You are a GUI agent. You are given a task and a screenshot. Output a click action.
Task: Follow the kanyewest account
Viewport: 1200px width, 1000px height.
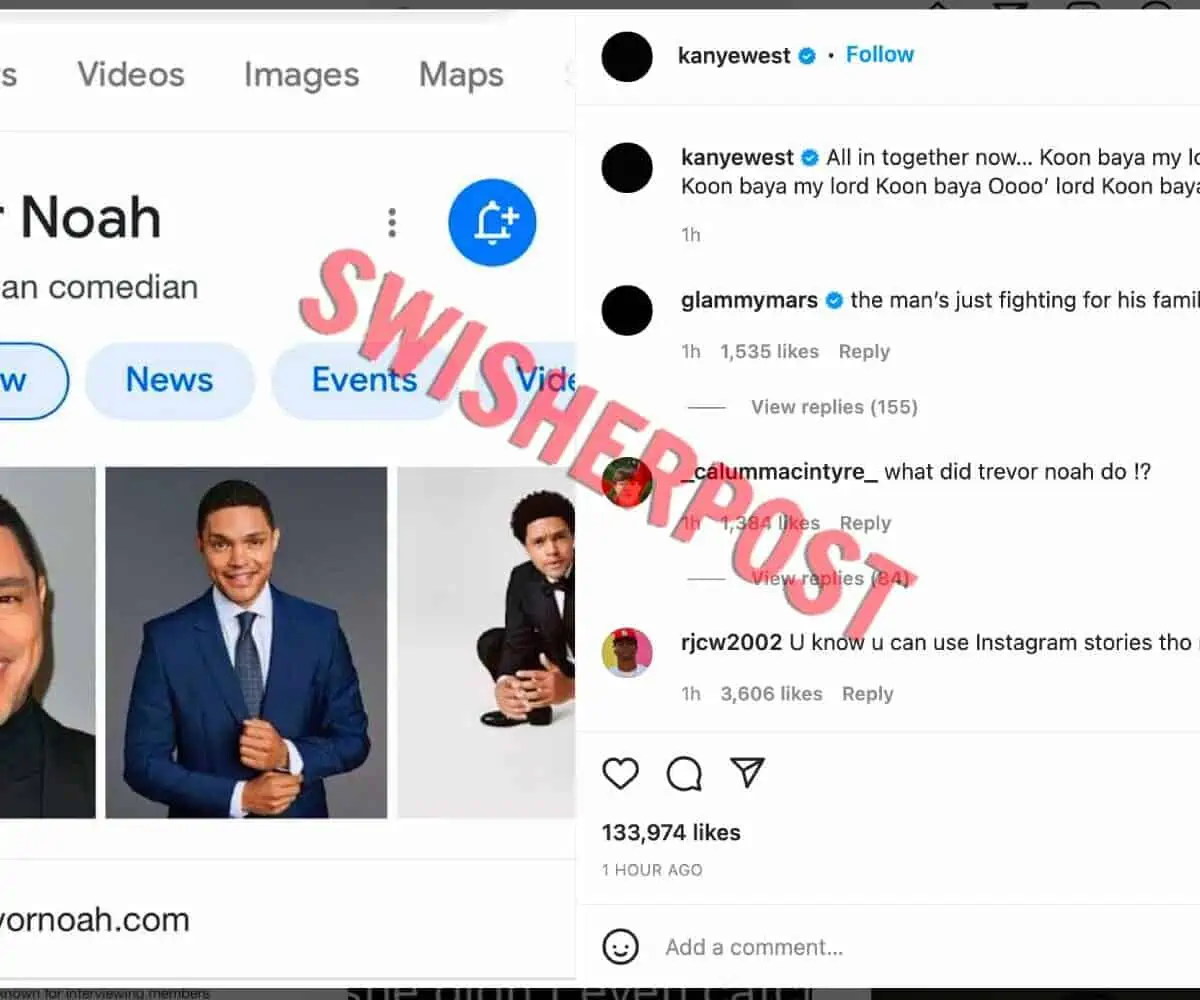(x=880, y=55)
